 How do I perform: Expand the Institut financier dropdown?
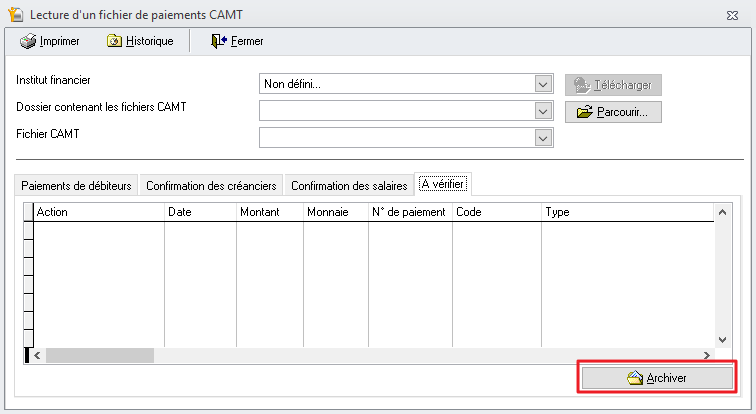point(543,84)
